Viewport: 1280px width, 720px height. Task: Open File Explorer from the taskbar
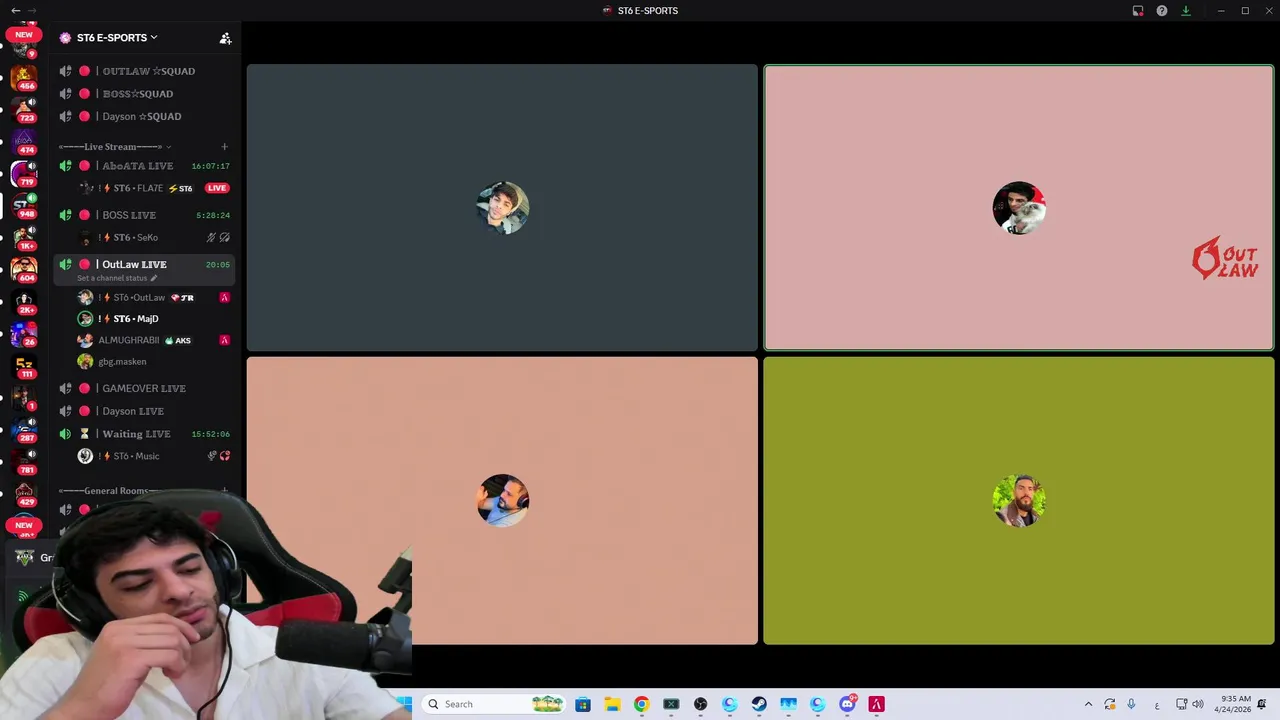click(612, 704)
